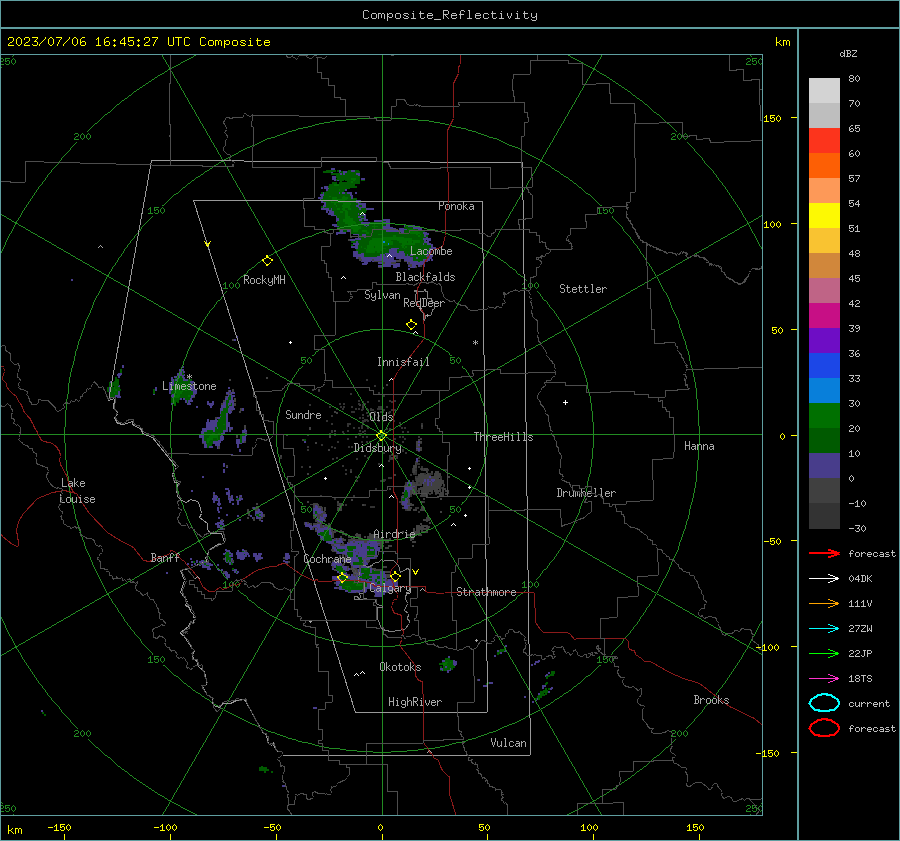Click the ThreeHills label
This screenshot has width=900, height=841.
coord(503,437)
